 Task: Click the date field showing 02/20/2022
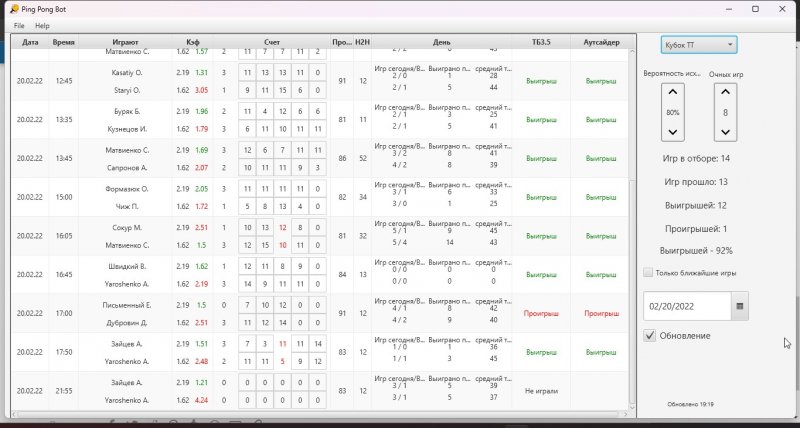688,305
